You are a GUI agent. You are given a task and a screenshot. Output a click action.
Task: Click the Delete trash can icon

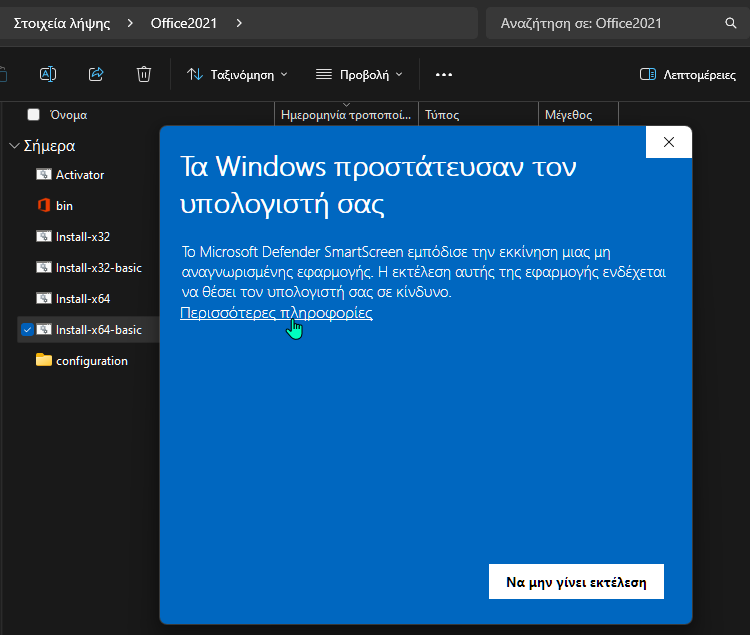[x=143, y=74]
